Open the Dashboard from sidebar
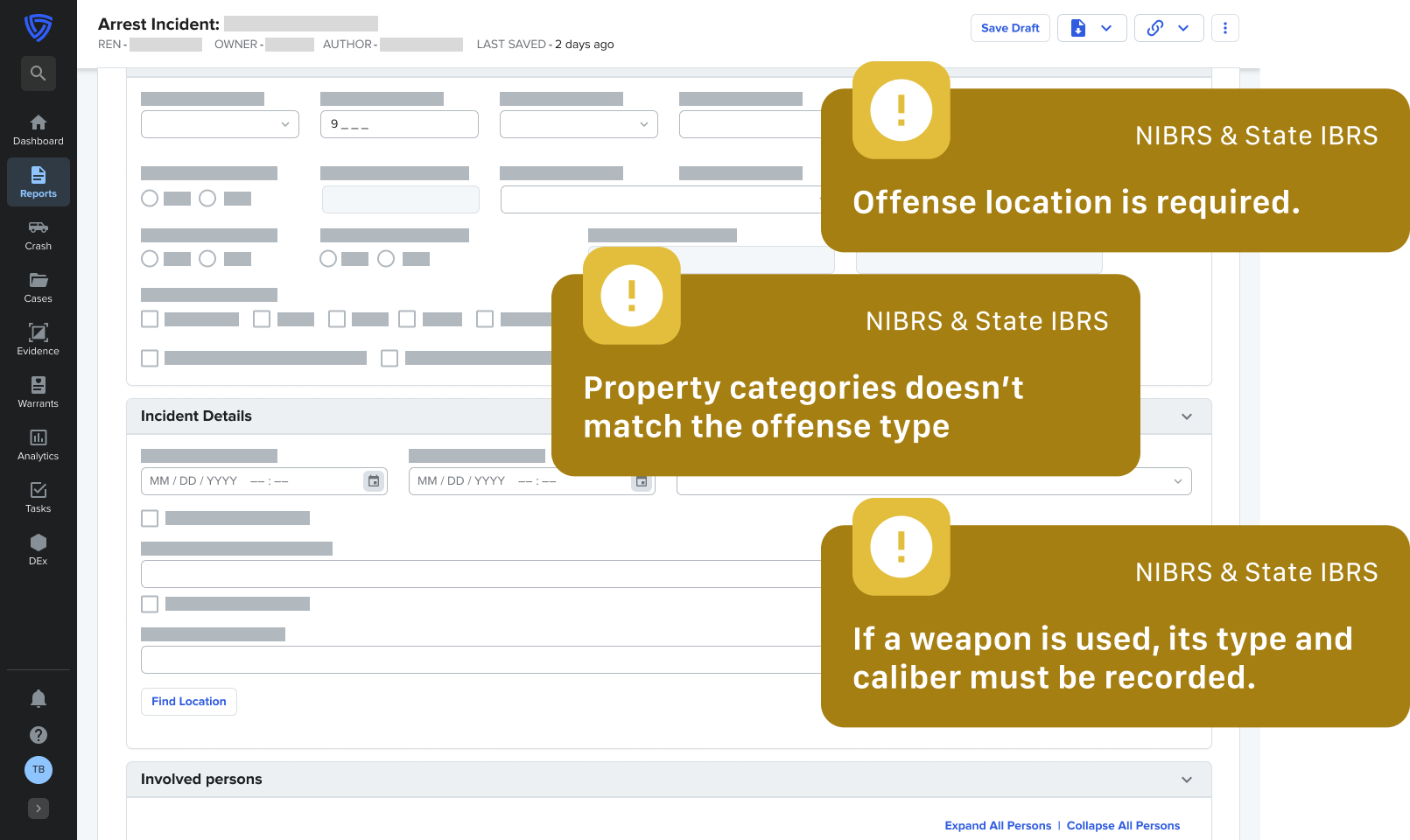This screenshot has width=1410, height=840. coord(38,129)
